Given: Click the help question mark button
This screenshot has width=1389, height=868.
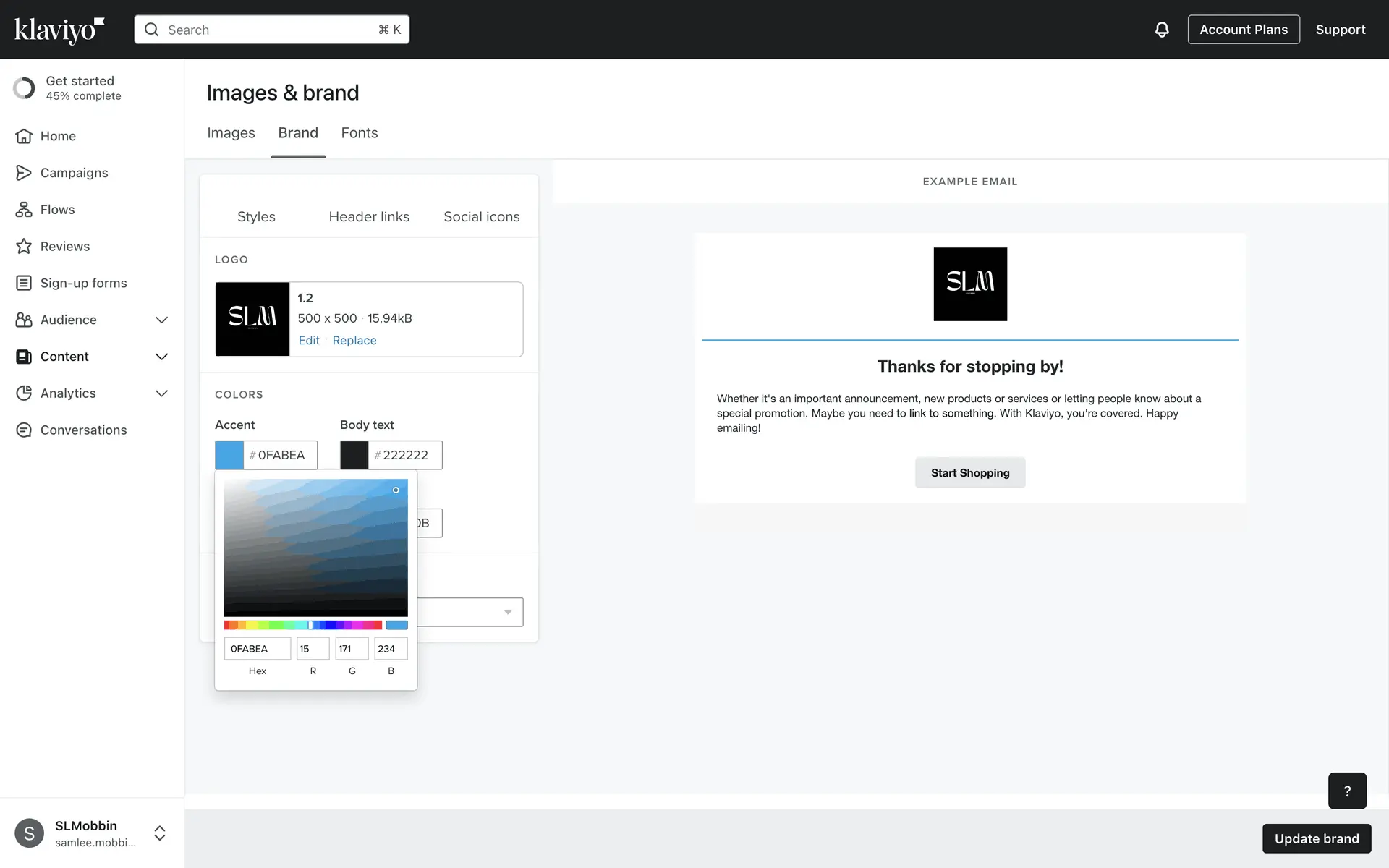Looking at the screenshot, I should tap(1346, 791).
